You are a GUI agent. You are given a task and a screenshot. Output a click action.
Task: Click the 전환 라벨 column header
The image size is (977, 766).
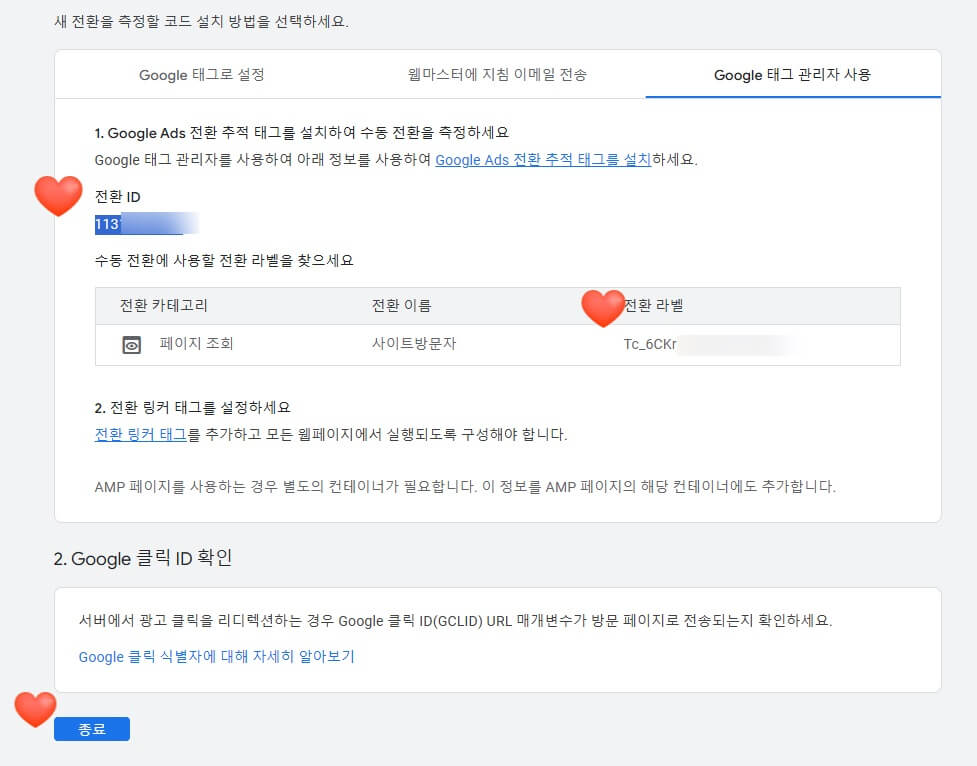654,305
